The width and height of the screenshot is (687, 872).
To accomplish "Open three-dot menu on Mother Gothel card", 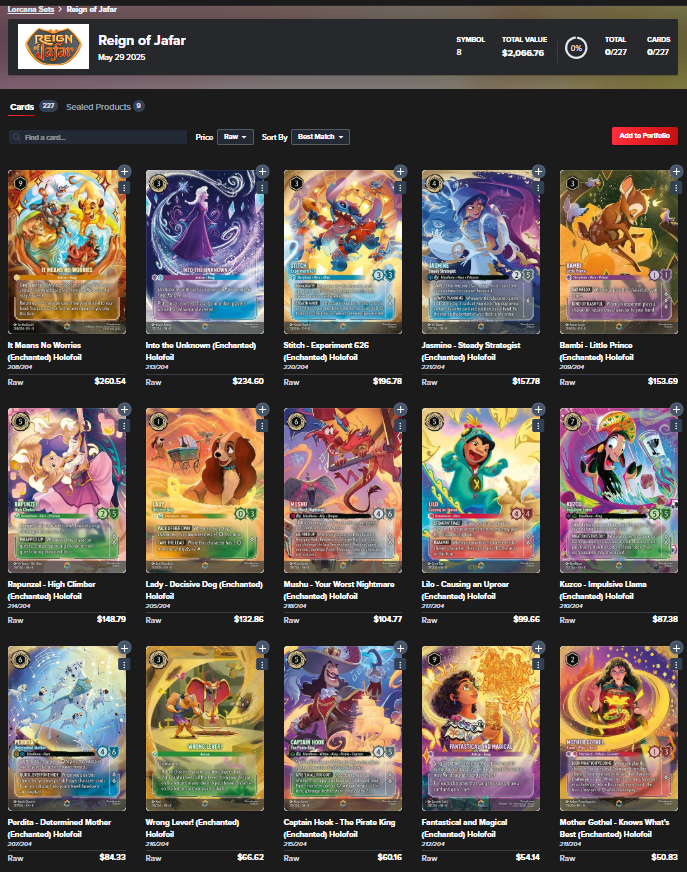I will [676, 665].
